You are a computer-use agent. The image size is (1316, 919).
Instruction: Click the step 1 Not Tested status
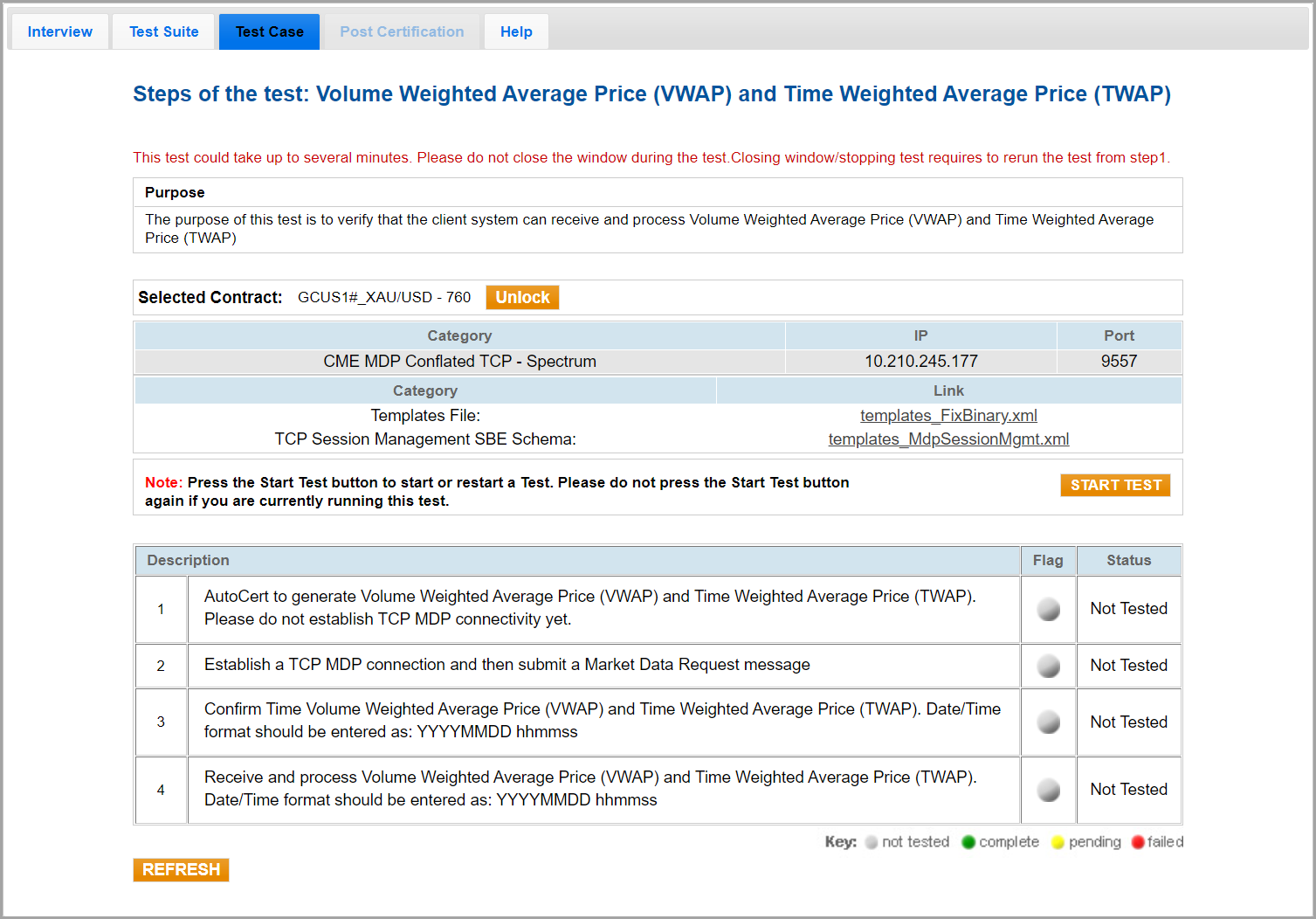pos(1128,609)
